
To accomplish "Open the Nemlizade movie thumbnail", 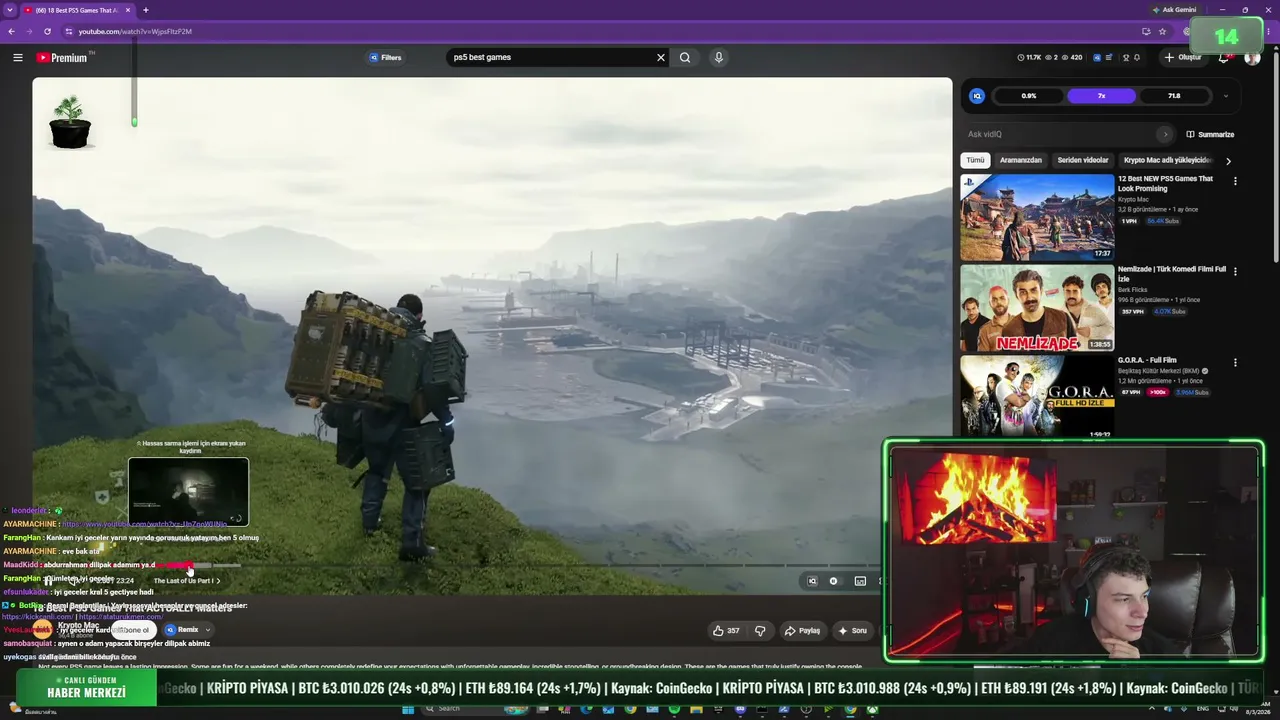I will [1037, 308].
